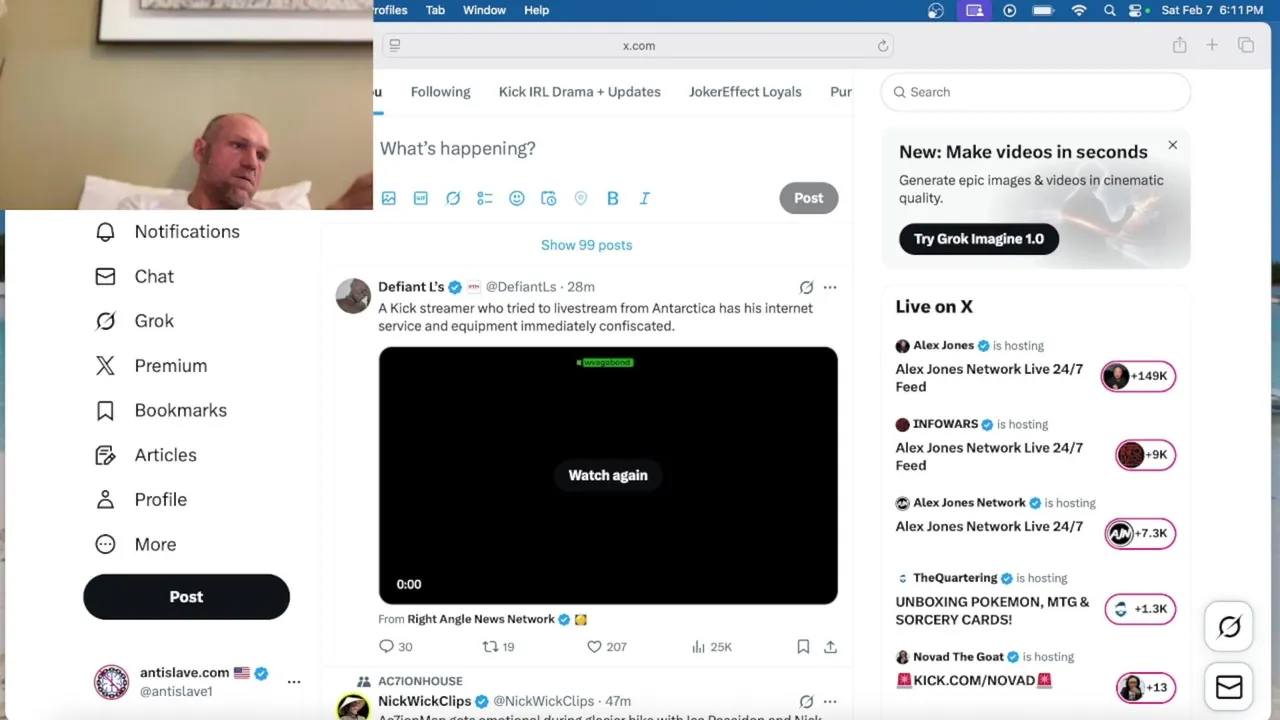Image resolution: width=1280 pixels, height=720 pixels.
Task: Click Try Grok Imagine 1.0 button
Action: point(978,239)
